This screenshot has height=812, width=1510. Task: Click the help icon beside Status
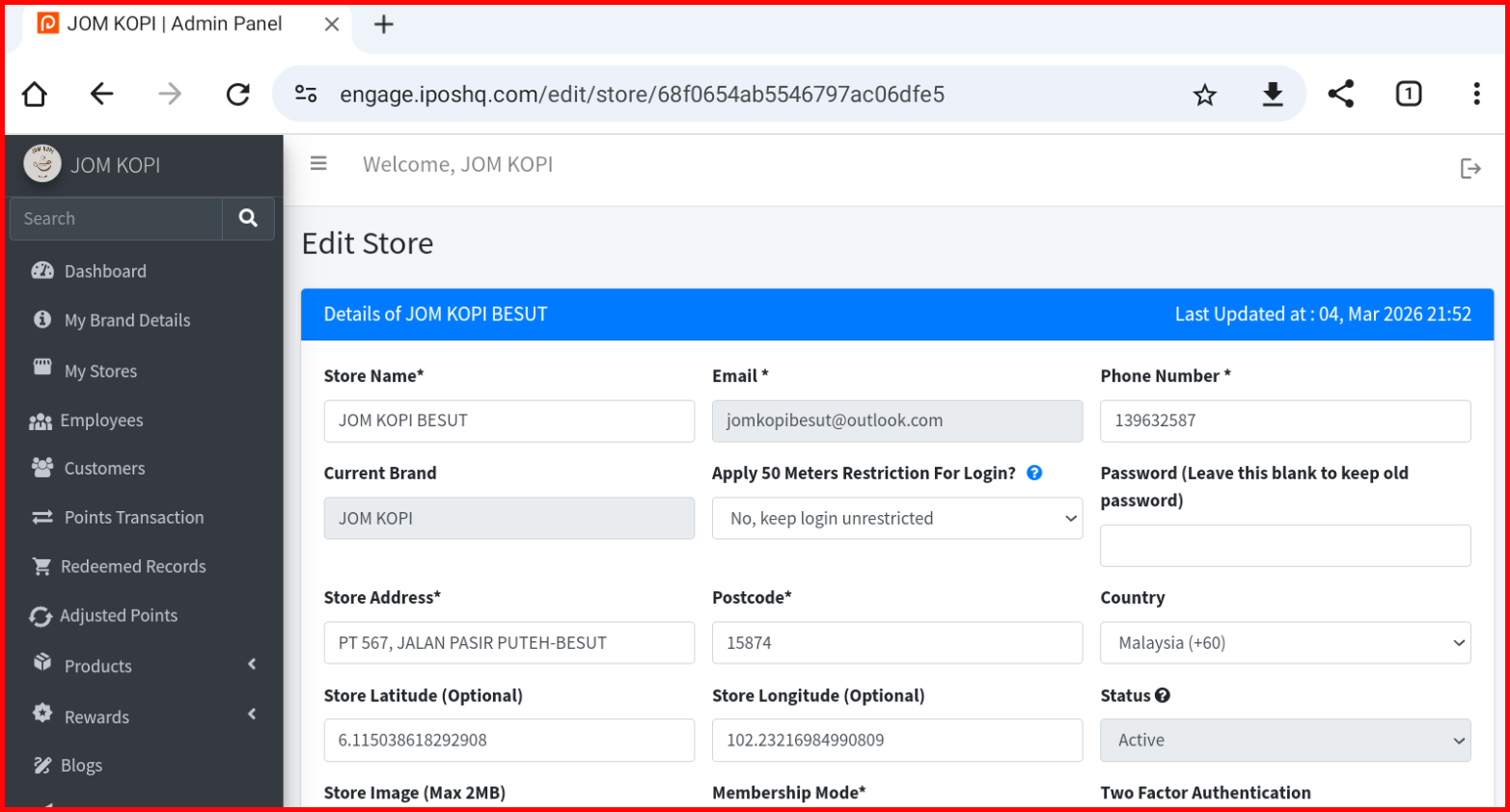(x=1163, y=695)
